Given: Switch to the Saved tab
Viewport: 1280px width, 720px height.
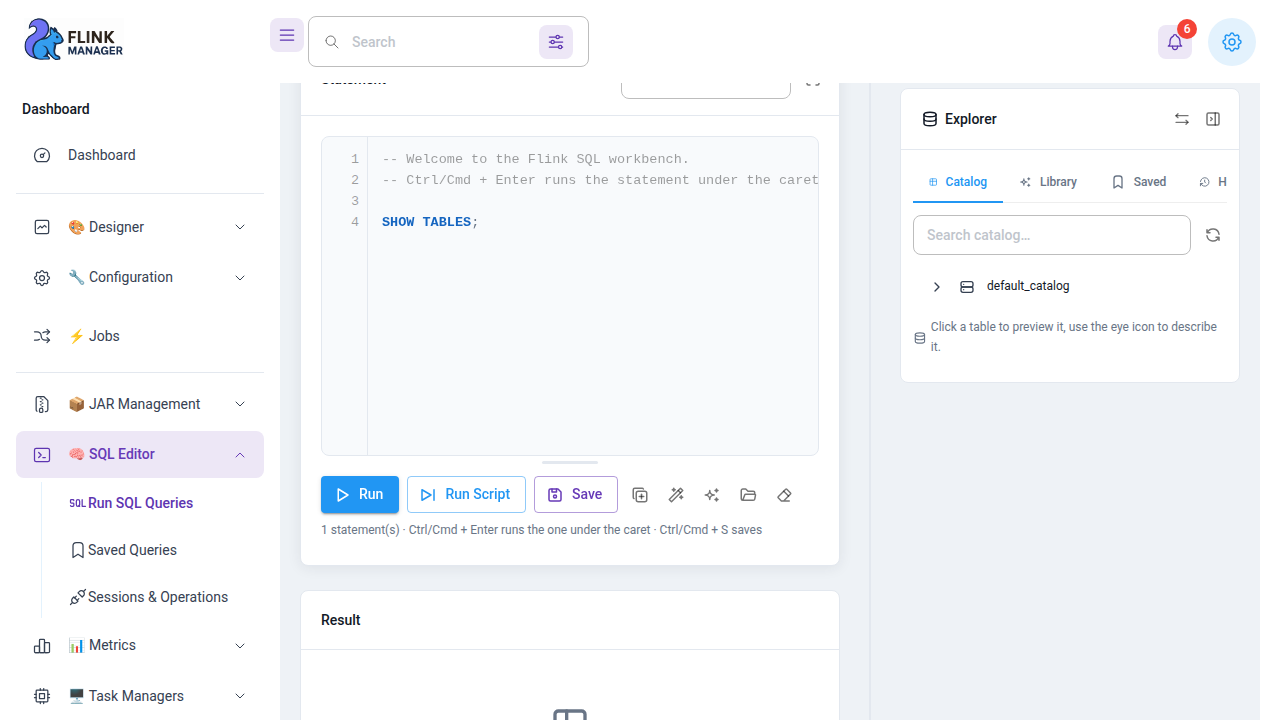Looking at the screenshot, I should 1139,182.
